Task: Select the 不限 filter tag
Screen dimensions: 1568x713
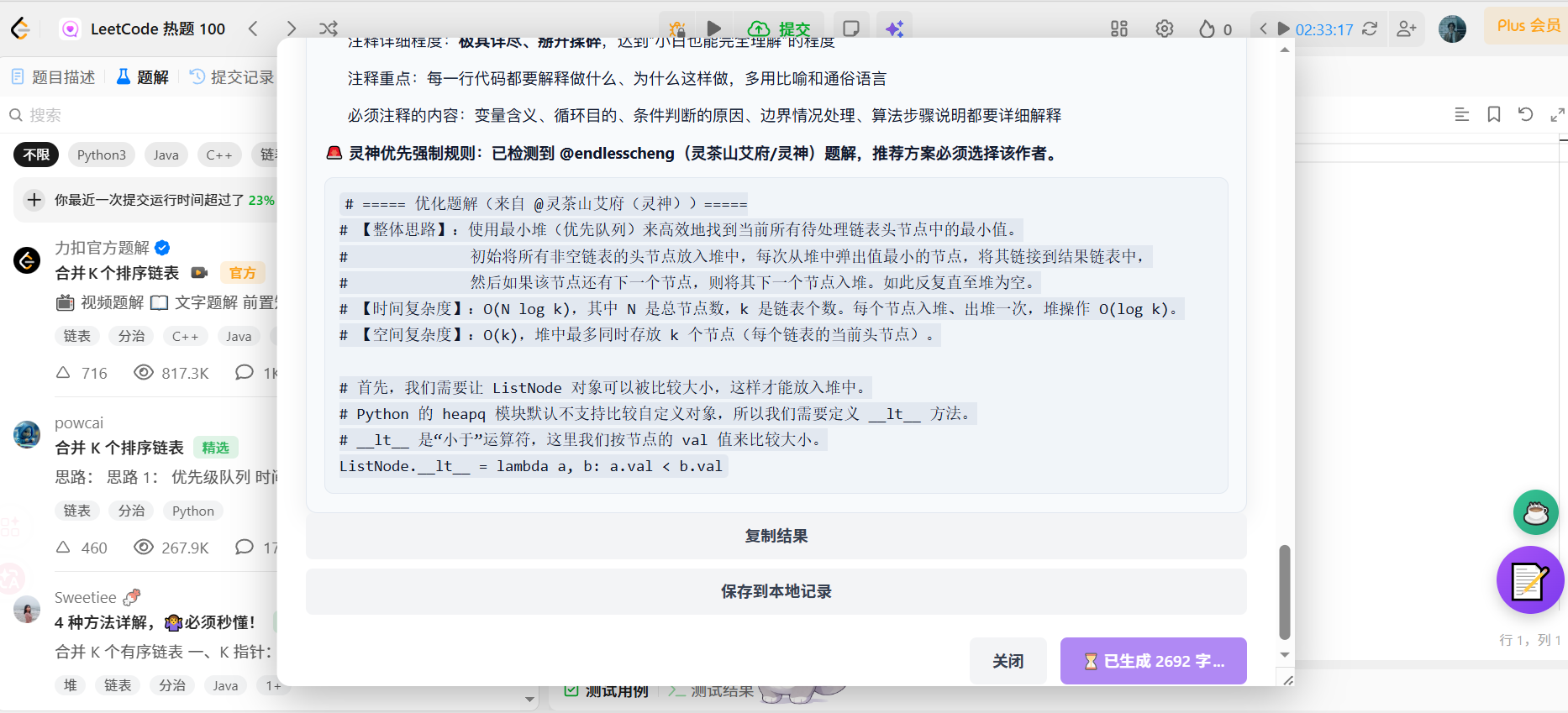Action: (36, 155)
